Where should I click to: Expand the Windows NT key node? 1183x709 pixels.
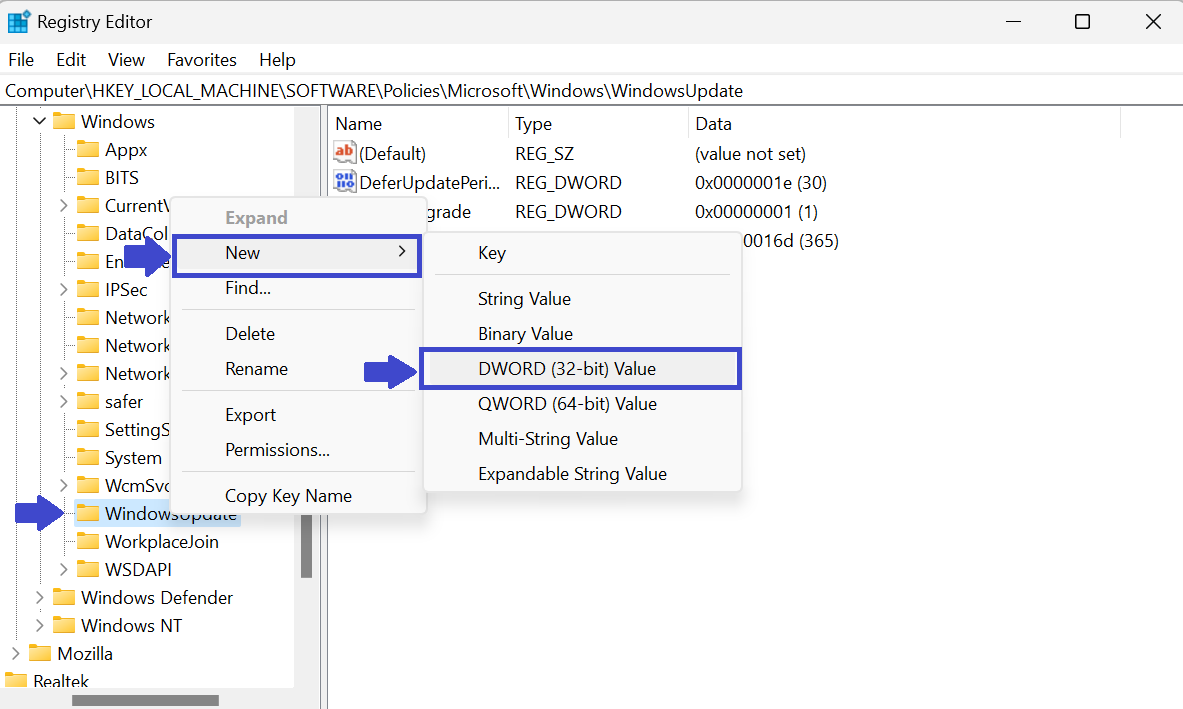pos(40,626)
